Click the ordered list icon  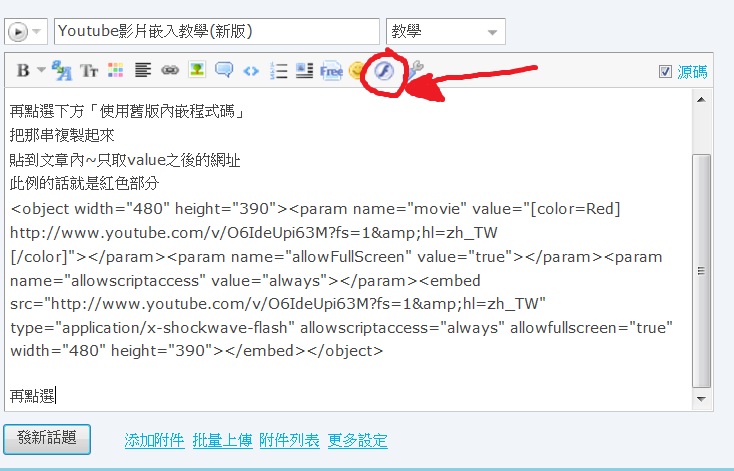pos(279,71)
